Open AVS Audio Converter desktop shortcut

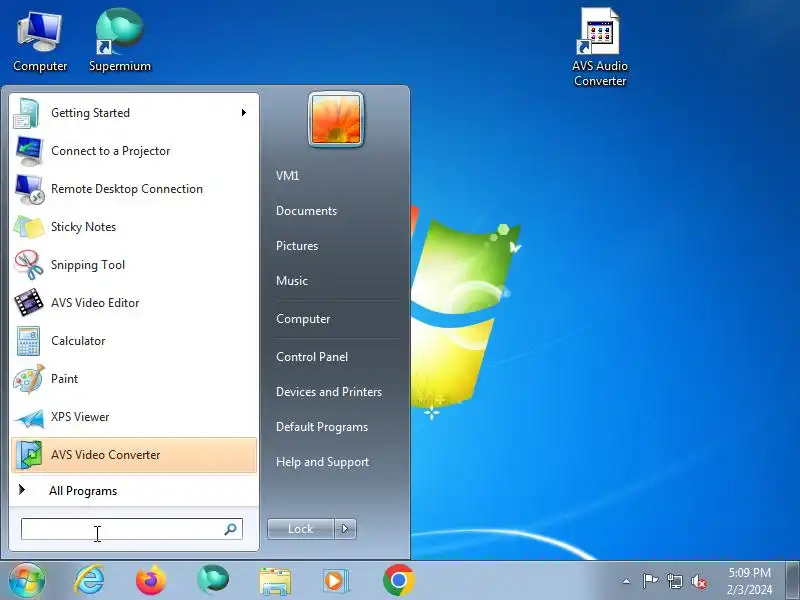point(599,47)
